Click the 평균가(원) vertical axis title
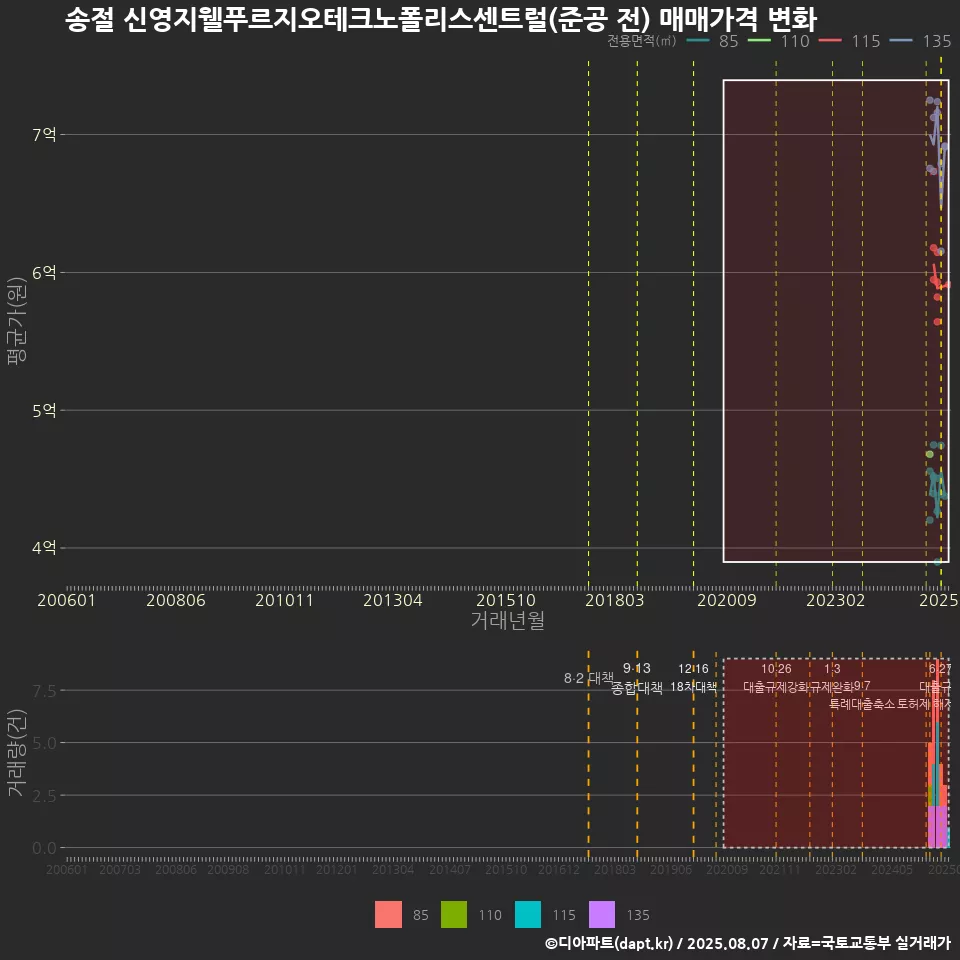 coord(17,321)
